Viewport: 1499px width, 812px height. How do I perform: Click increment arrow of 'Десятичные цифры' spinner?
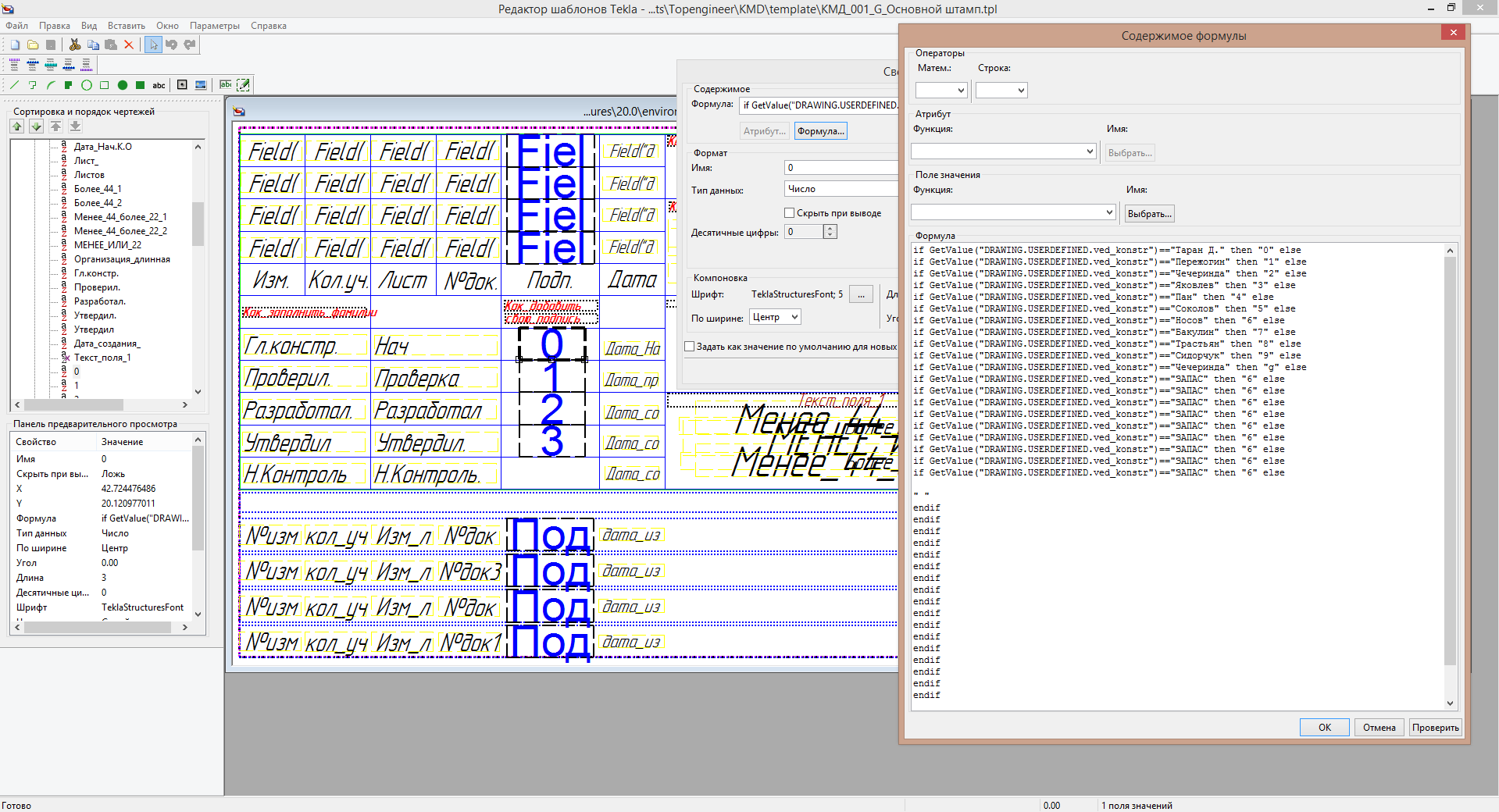tap(830, 228)
